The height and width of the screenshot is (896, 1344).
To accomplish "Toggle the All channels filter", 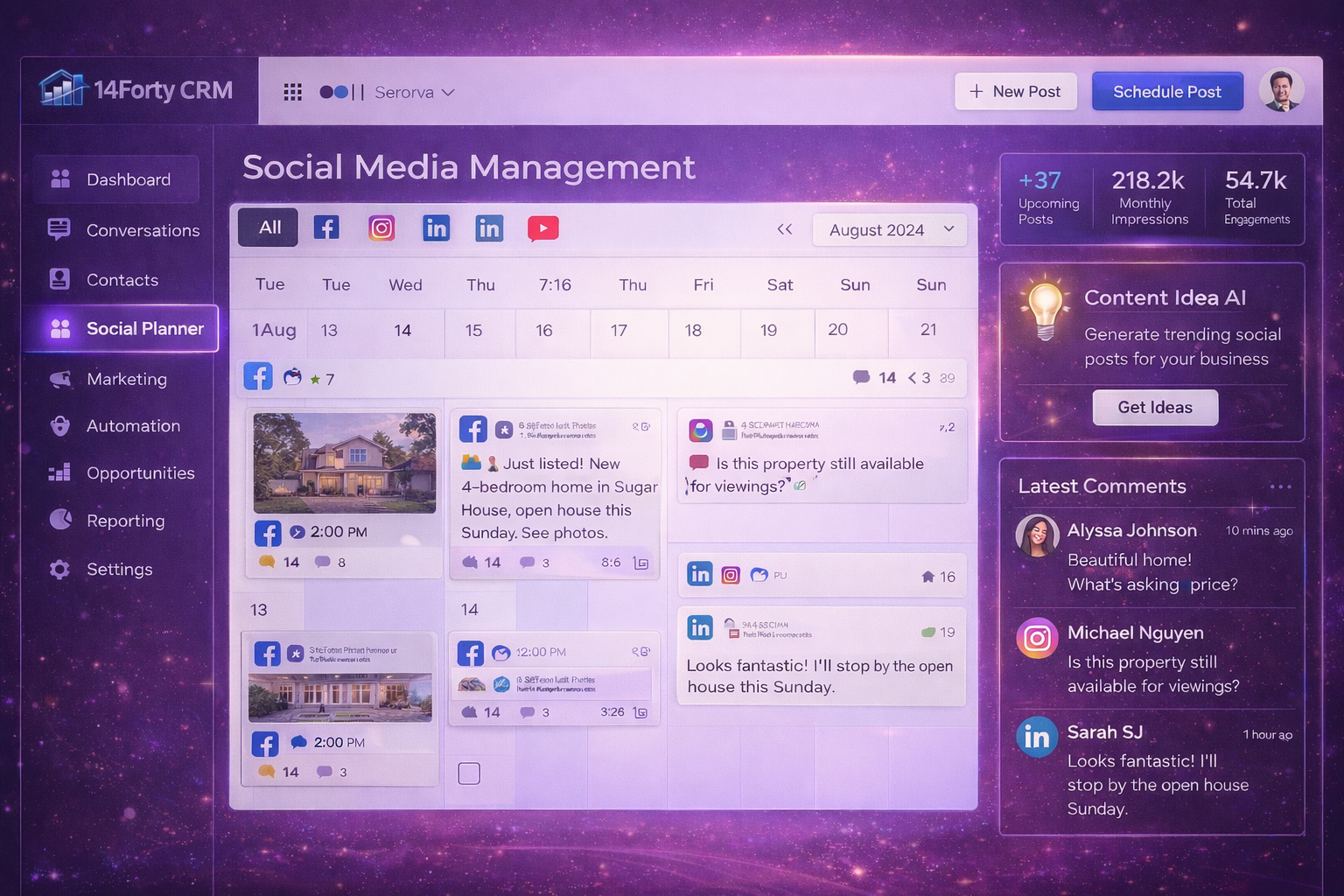I will click(267, 227).
